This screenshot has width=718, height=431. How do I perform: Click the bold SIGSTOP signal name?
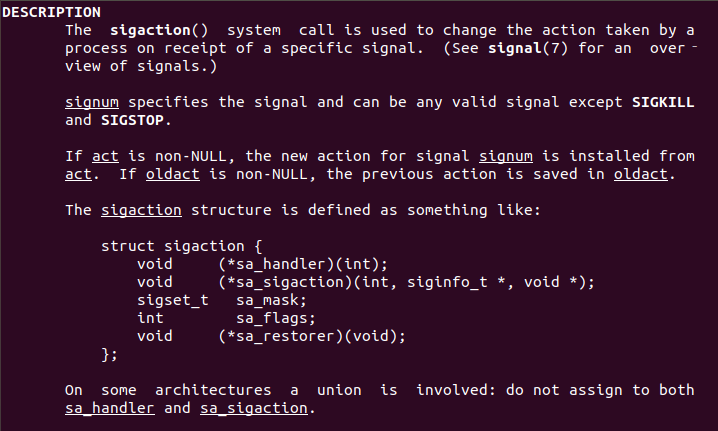click(x=135, y=120)
